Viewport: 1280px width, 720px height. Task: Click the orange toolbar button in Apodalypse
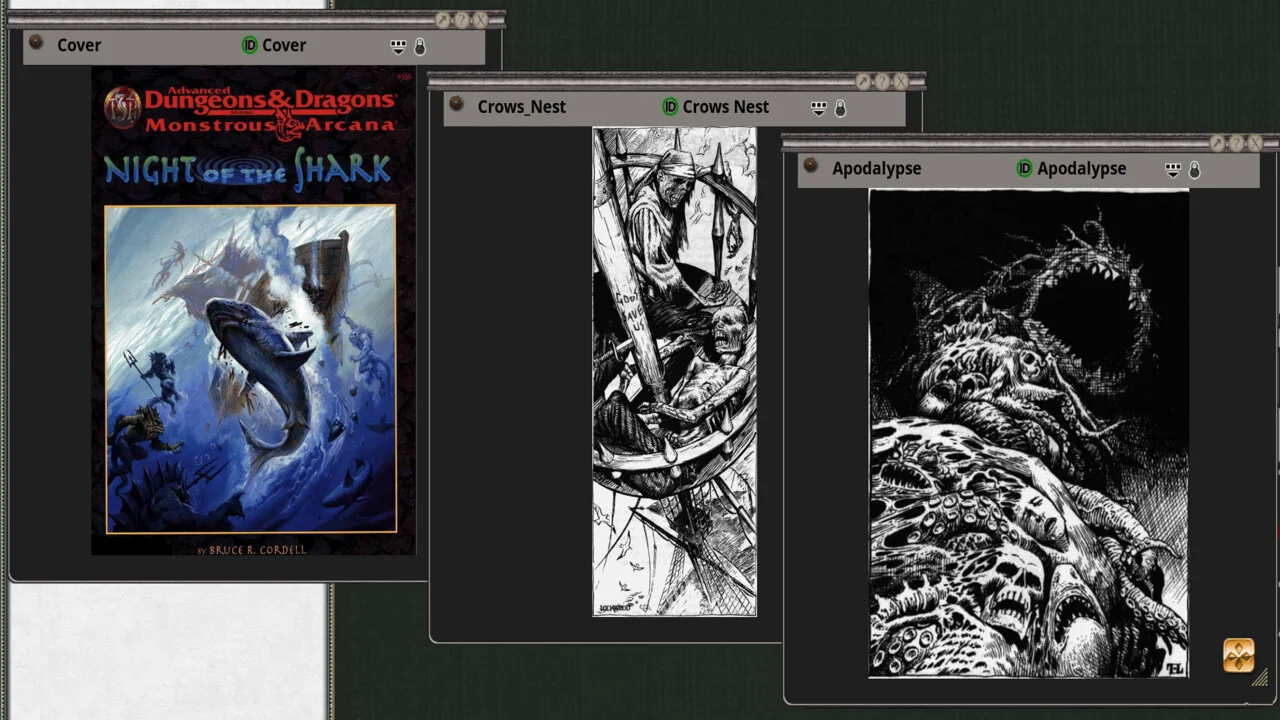1238,656
